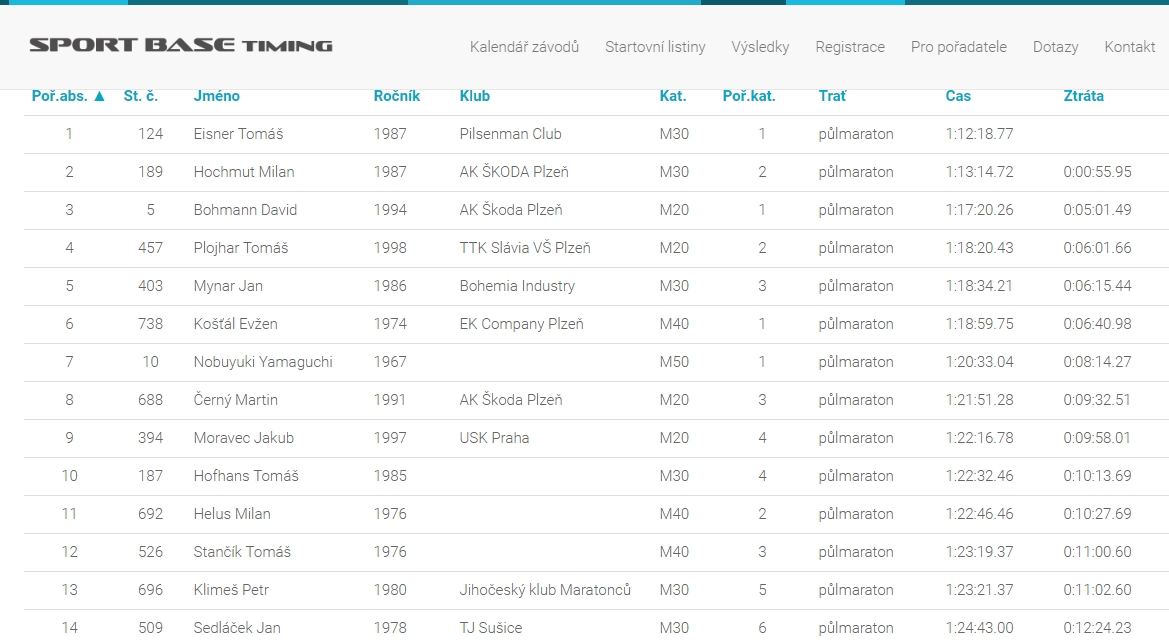Select the name Eisner Tomáš

click(239, 134)
